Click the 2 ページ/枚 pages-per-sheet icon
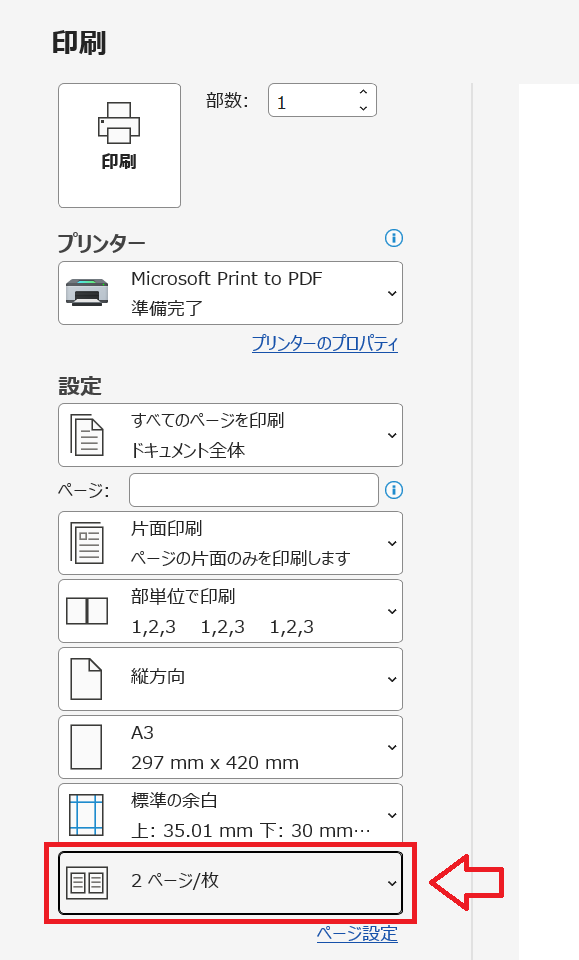This screenshot has height=960, width=579. tap(85, 882)
